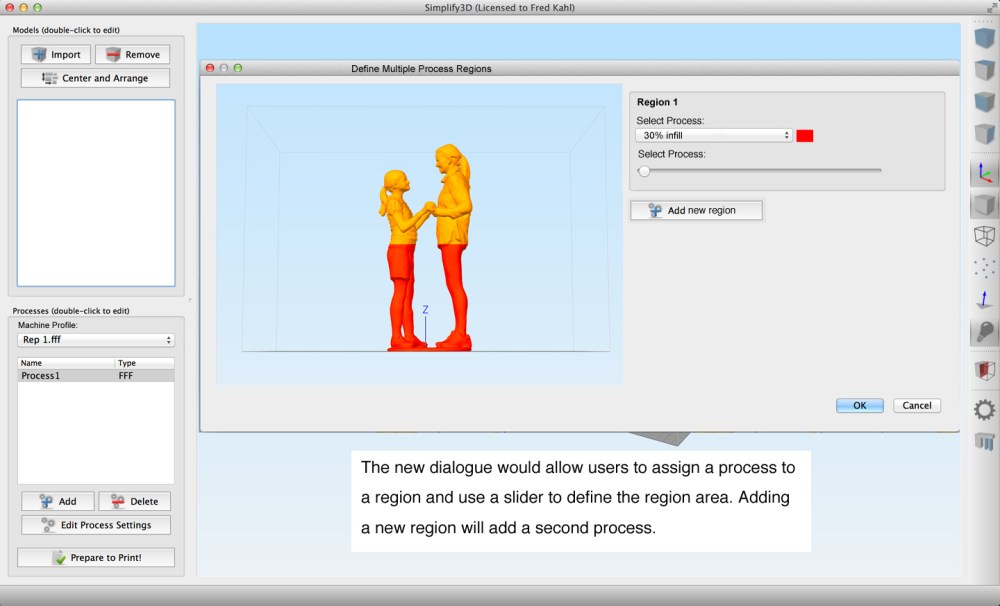Confirm with the OK button
This screenshot has height=606, width=1000.
[x=859, y=405]
